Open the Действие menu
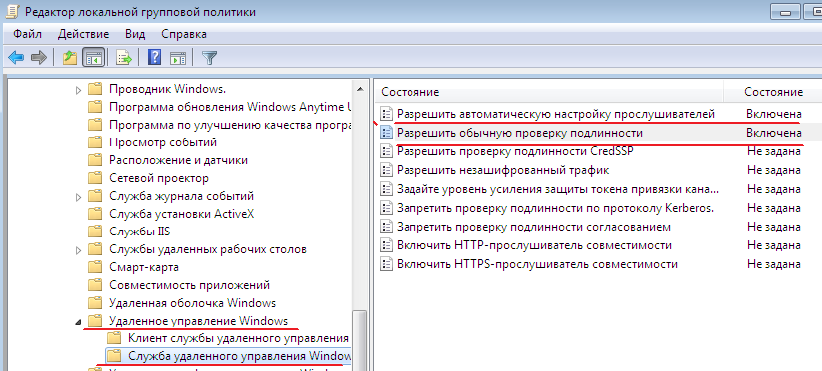The image size is (822, 371). click(83, 35)
